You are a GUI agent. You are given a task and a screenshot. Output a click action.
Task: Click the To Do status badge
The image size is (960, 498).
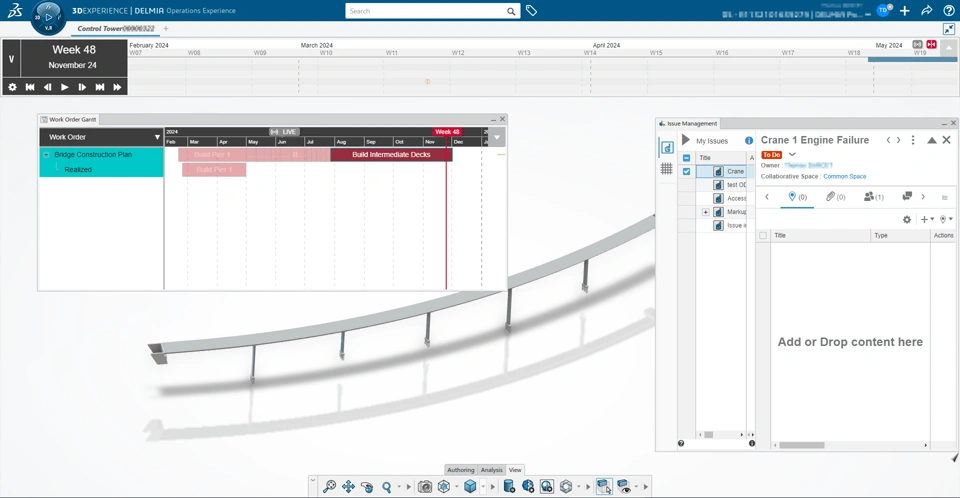pos(771,155)
